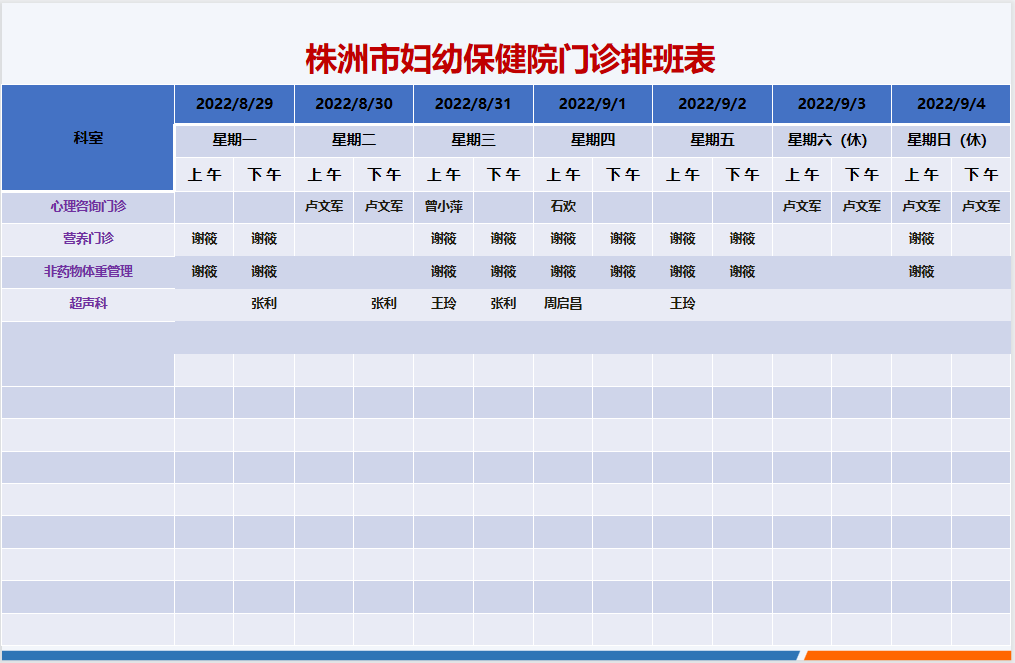1015x663 pixels.
Task: Click the 石欢 cell under 星期四
Action: tap(563, 207)
